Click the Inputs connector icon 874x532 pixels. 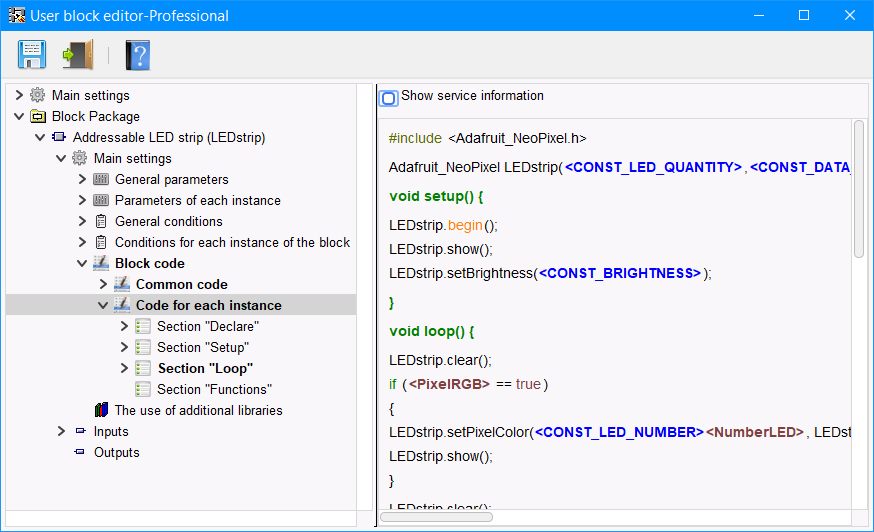tap(80, 432)
